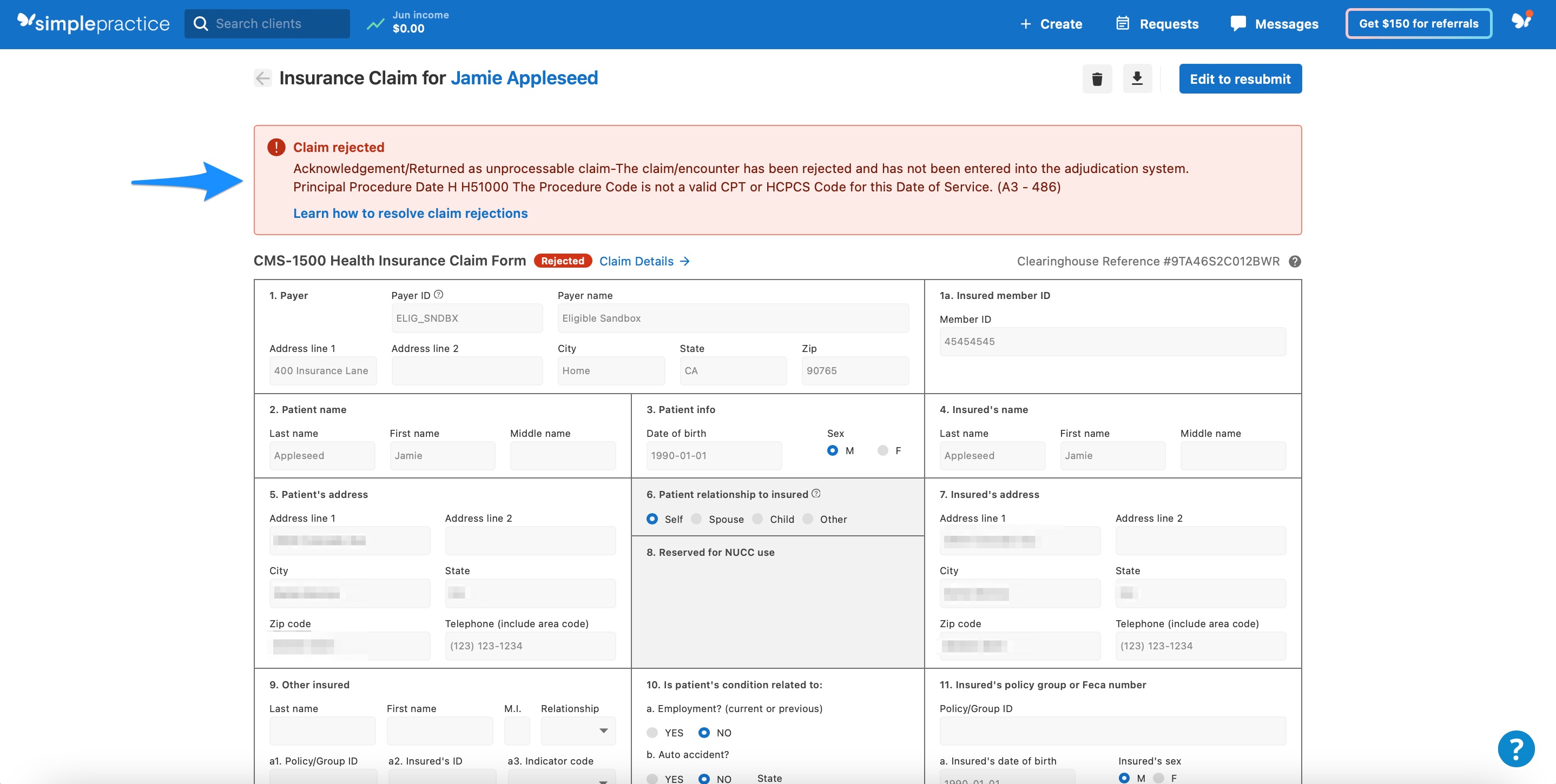Open Learn how to resolve claim rejections

(x=410, y=213)
